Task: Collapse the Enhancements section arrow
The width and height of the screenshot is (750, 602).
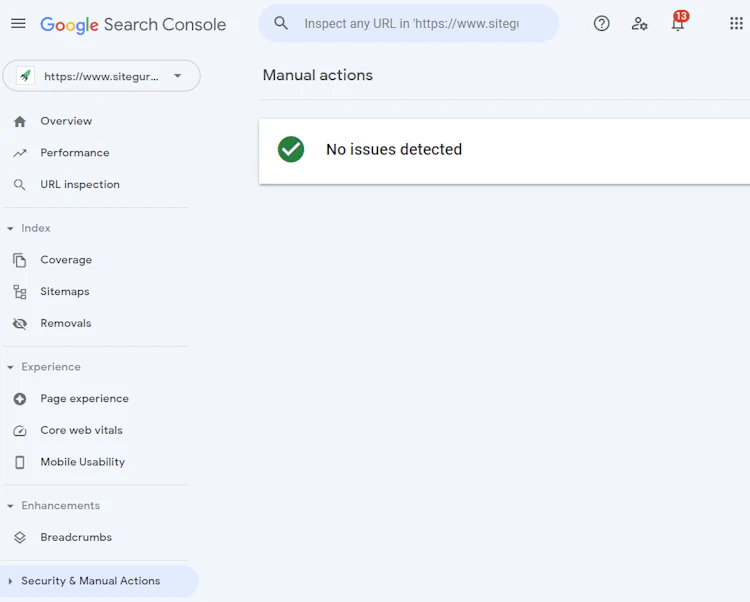Action: point(10,506)
